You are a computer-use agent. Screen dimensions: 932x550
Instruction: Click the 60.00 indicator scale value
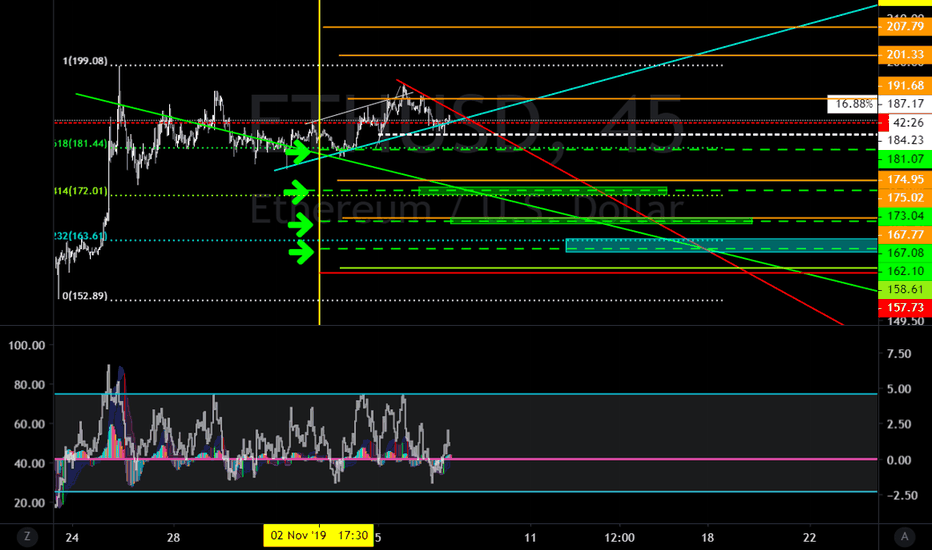30,424
